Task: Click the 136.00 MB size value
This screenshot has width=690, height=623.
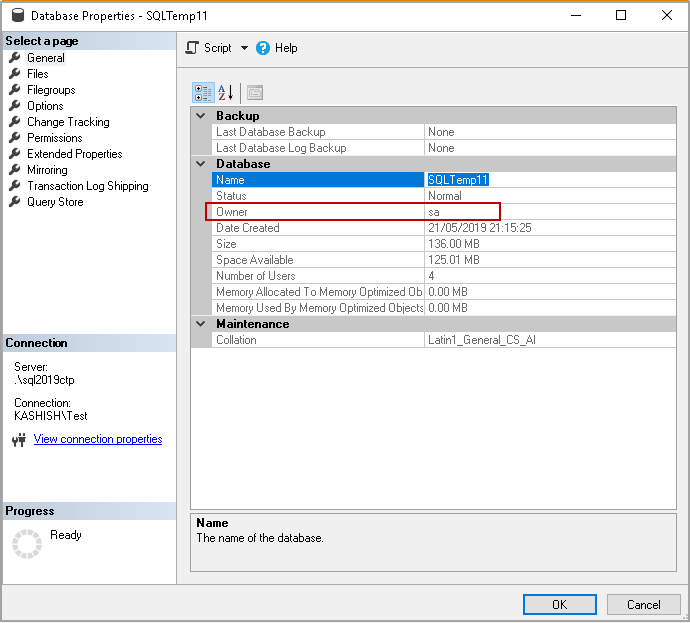Action: tap(454, 244)
